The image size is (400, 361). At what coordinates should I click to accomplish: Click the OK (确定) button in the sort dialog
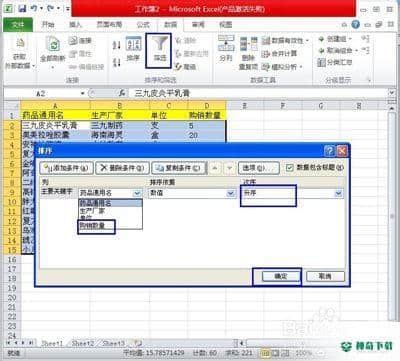coord(281,276)
